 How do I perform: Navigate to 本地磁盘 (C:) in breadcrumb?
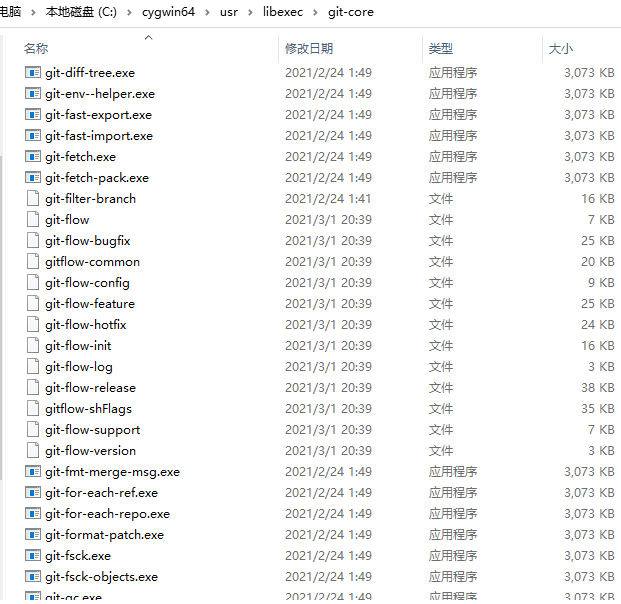coord(81,12)
